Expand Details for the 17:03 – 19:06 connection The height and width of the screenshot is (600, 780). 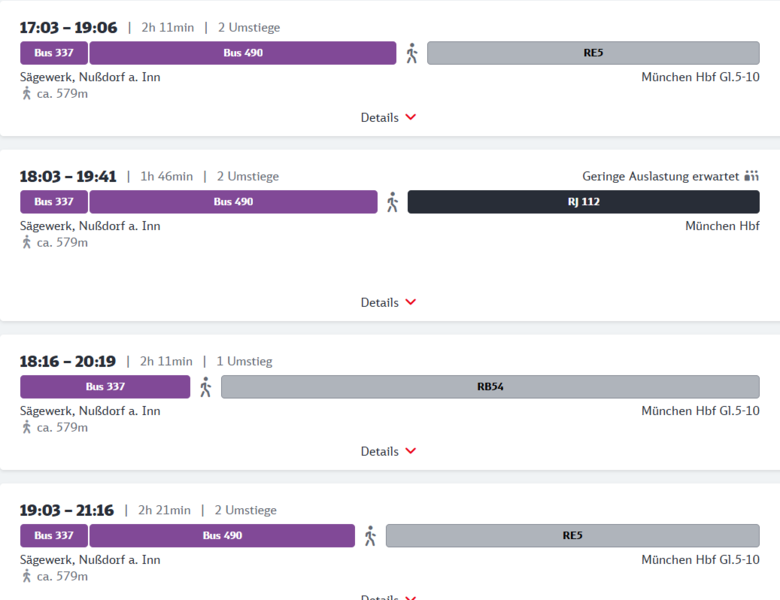coord(388,117)
